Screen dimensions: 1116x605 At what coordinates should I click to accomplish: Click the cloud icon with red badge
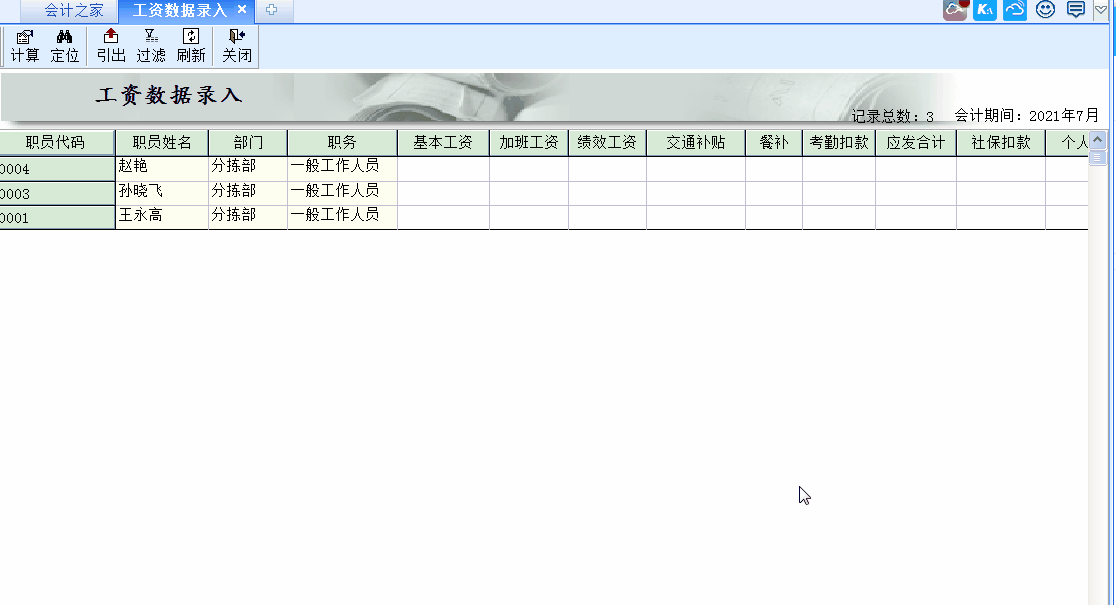[954, 10]
